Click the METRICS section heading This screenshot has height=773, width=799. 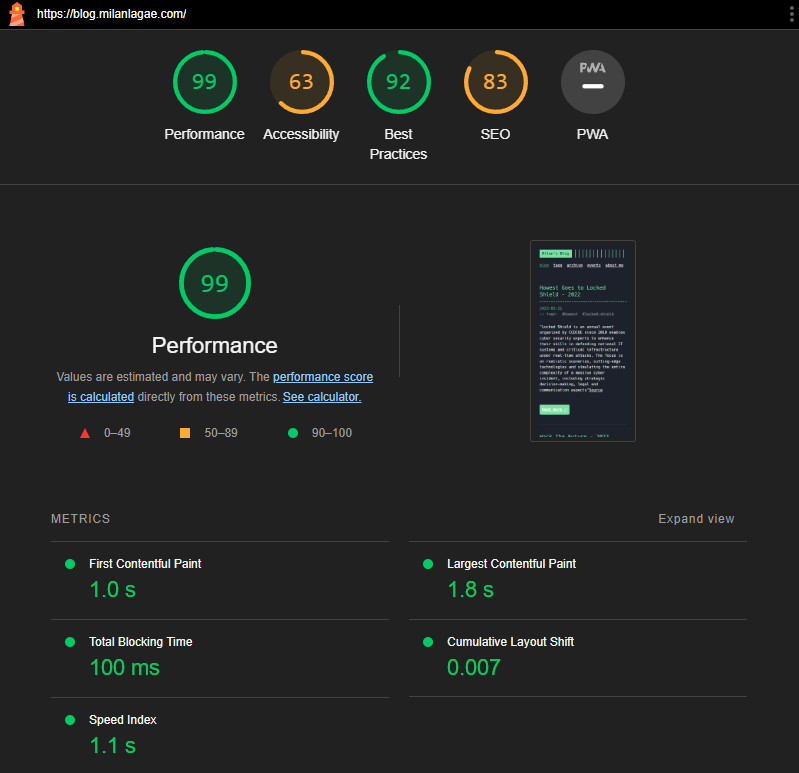pos(81,519)
